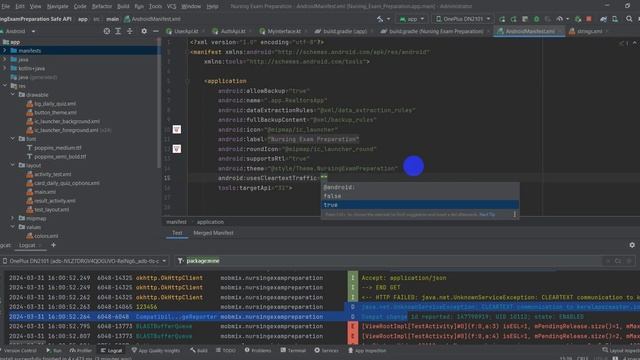Click the red Stop icon in toolbar
This screenshot has width=640, height=360.
pyautogui.click(x=589, y=19)
